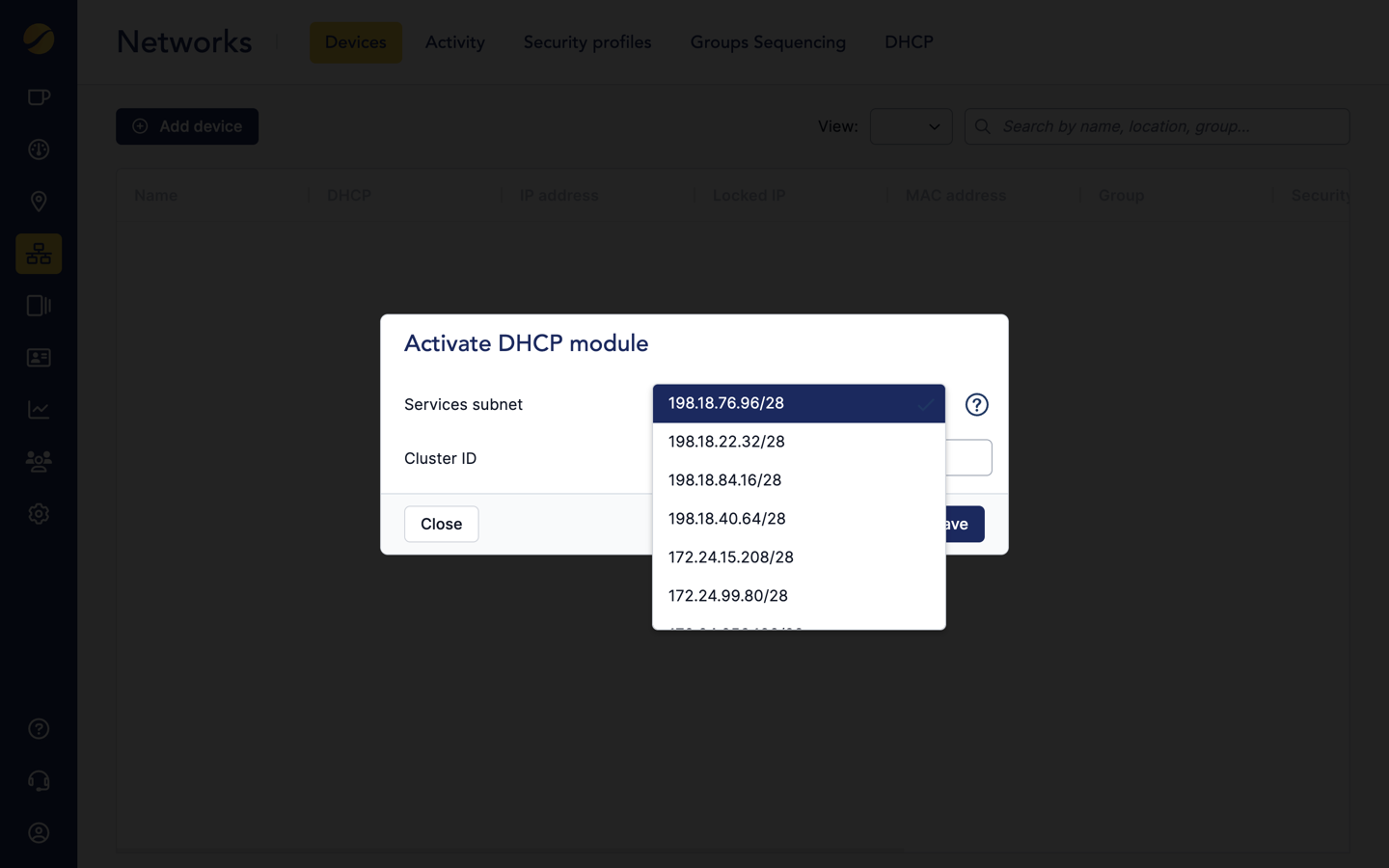Click the account profile icon at sidebar bottom
The width and height of the screenshot is (1389, 868).
39,832
